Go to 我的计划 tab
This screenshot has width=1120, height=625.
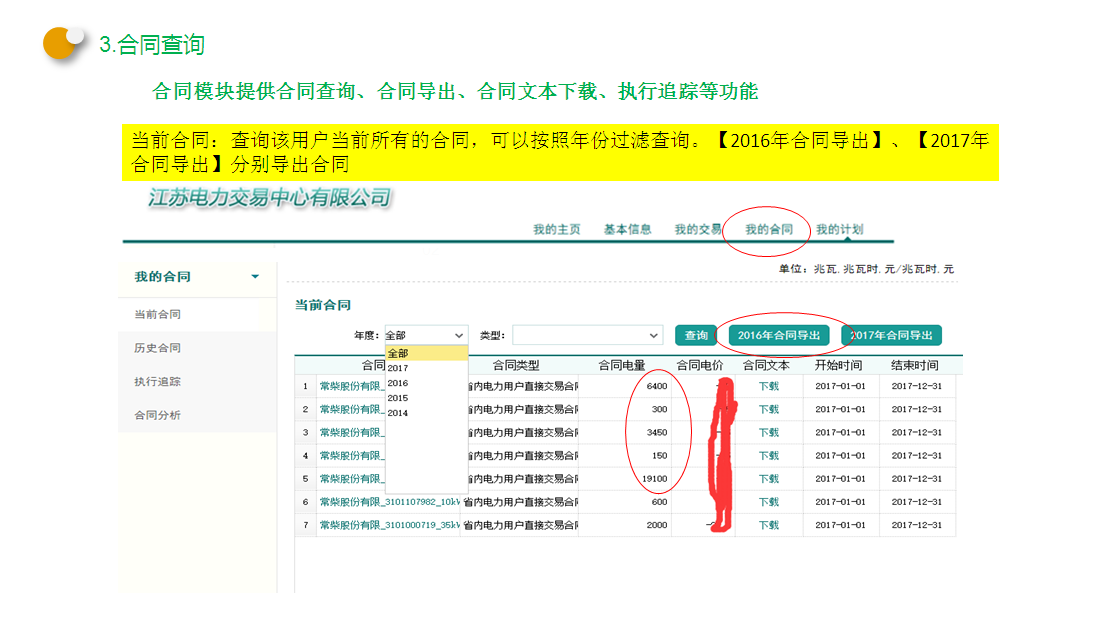839,229
